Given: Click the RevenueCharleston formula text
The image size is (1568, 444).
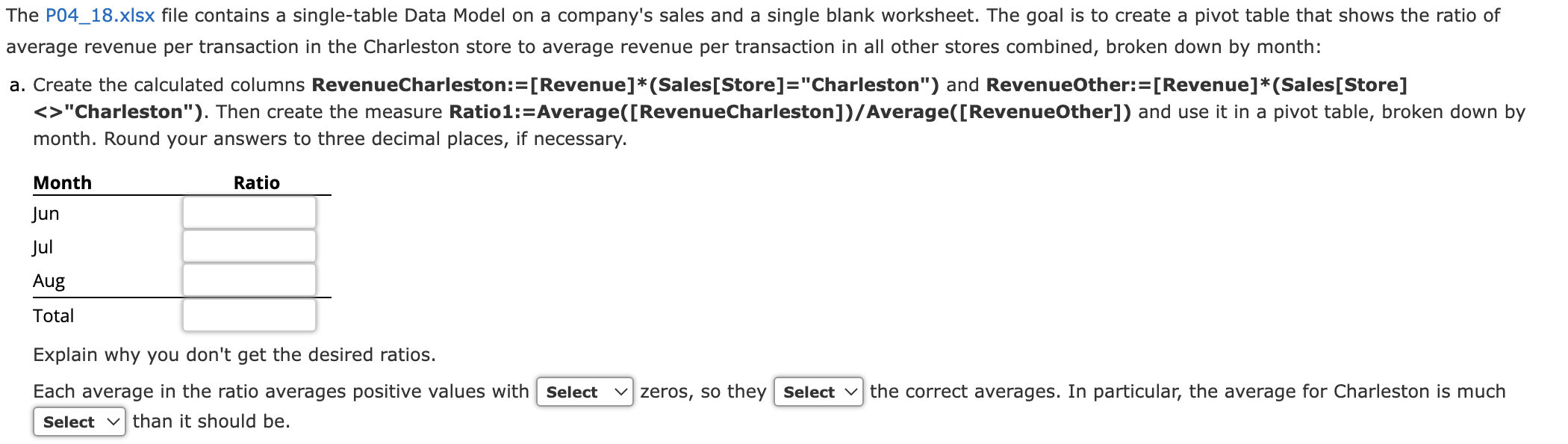Looking at the screenshot, I should click(x=626, y=84).
